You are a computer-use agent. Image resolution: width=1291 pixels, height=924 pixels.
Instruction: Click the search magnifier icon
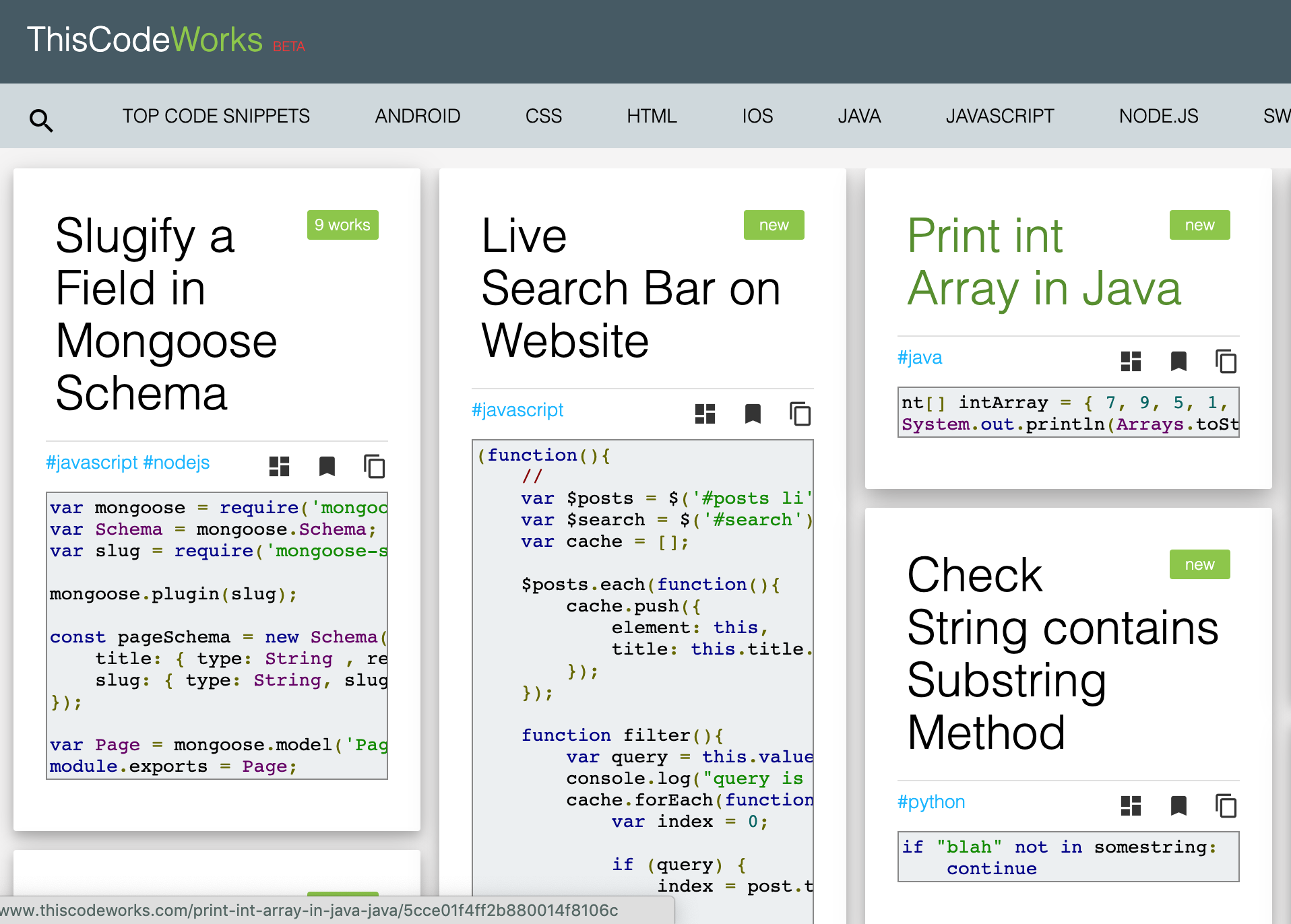click(41, 121)
